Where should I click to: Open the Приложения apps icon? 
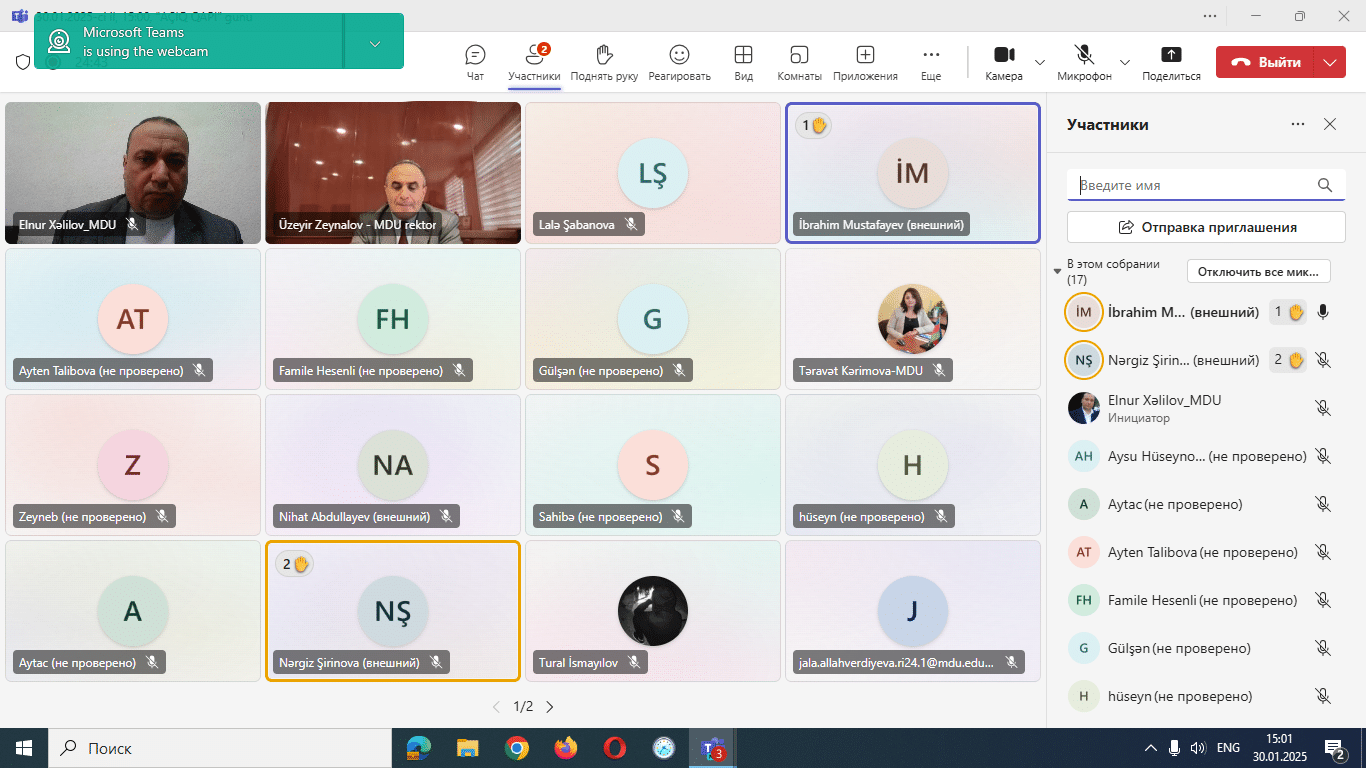[x=865, y=56]
